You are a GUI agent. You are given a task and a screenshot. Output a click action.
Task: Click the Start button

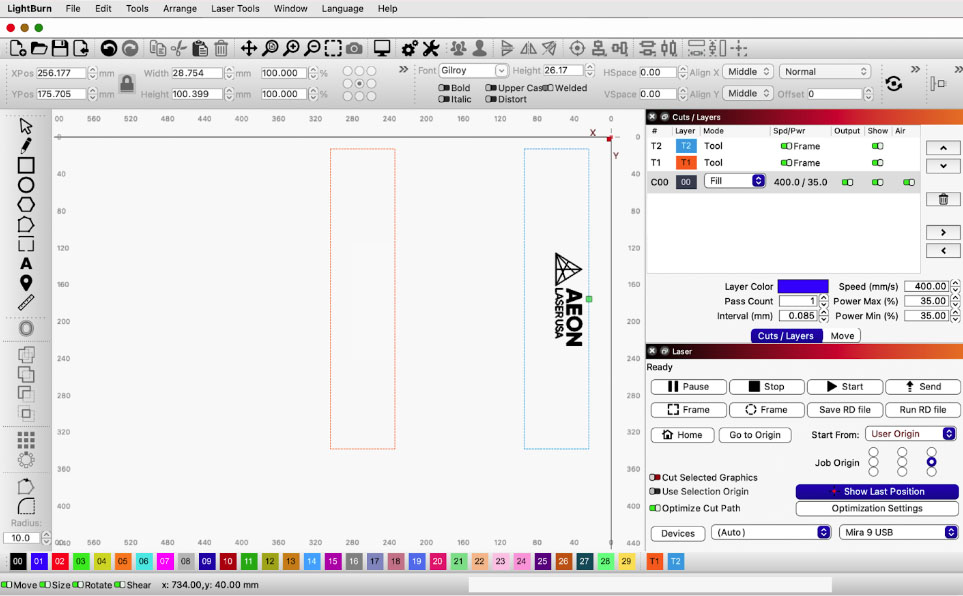tap(845, 386)
